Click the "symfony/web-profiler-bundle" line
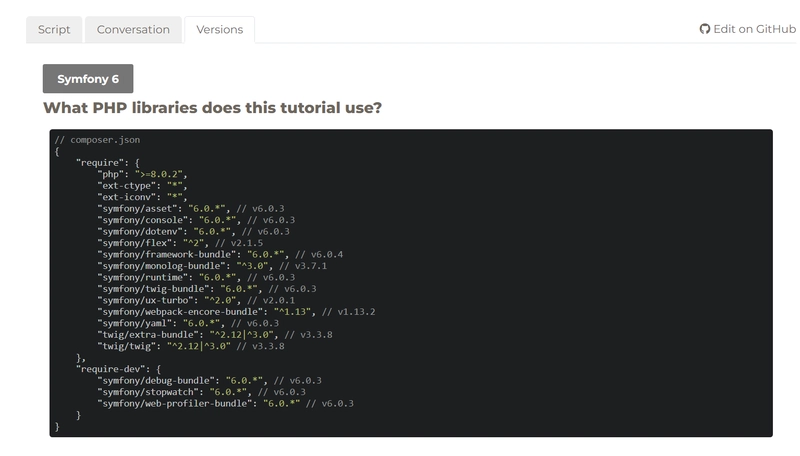This screenshot has height=456, width=800. click(226, 403)
